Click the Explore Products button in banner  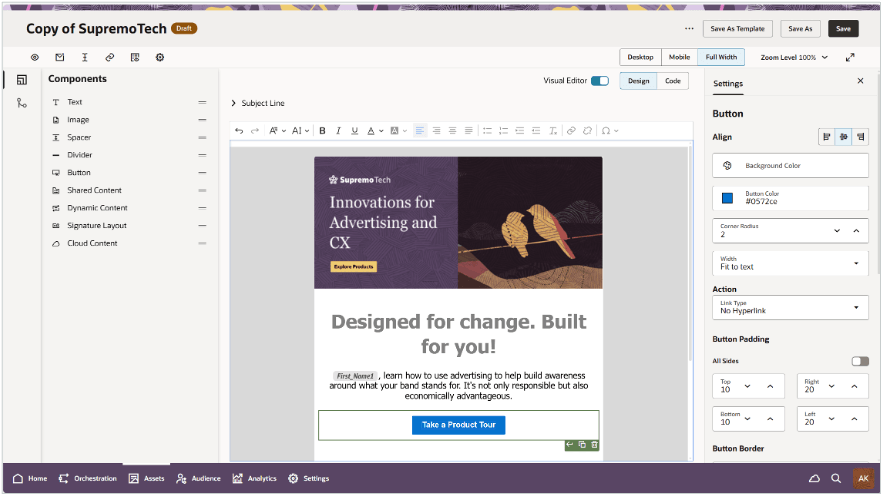[x=354, y=267]
